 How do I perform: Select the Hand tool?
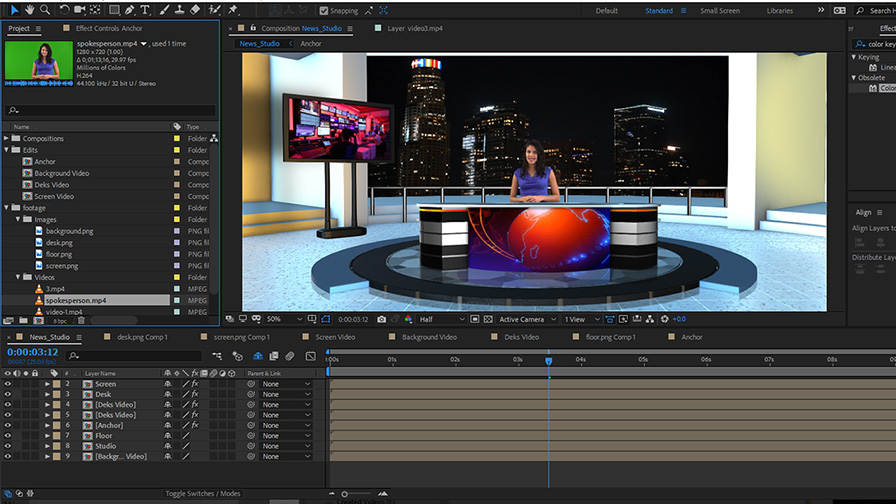pos(29,10)
